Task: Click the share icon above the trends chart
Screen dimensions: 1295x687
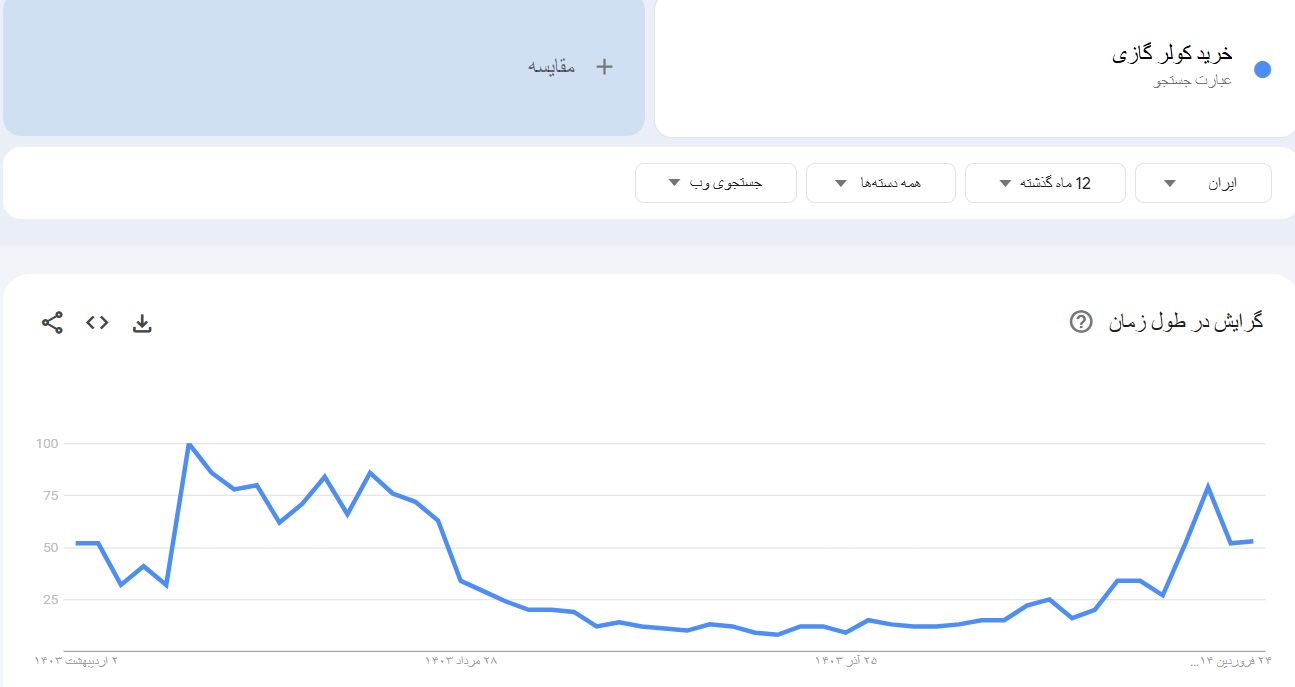Action: 50,323
